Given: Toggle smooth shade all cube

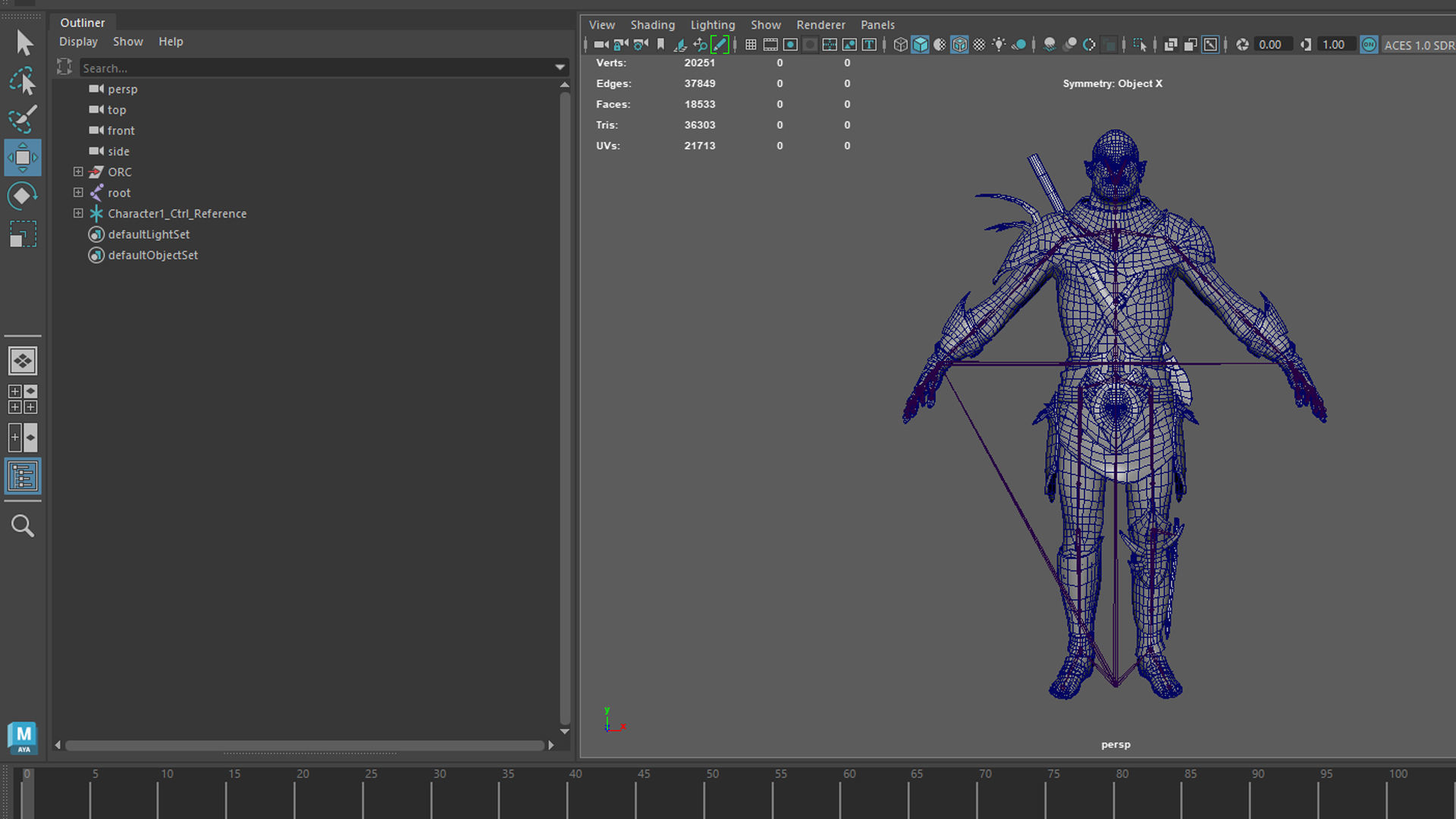Looking at the screenshot, I should click(920, 45).
